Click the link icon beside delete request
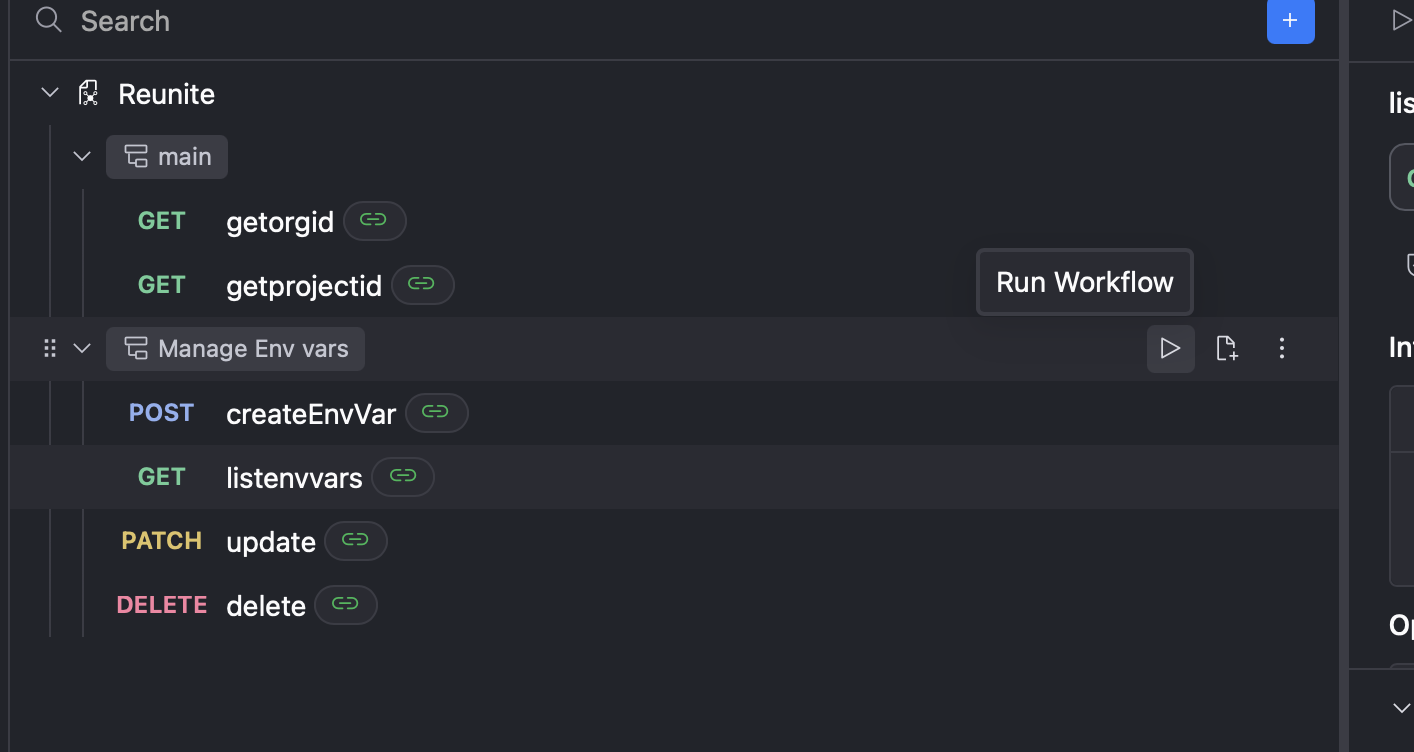 [x=345, y=605]
